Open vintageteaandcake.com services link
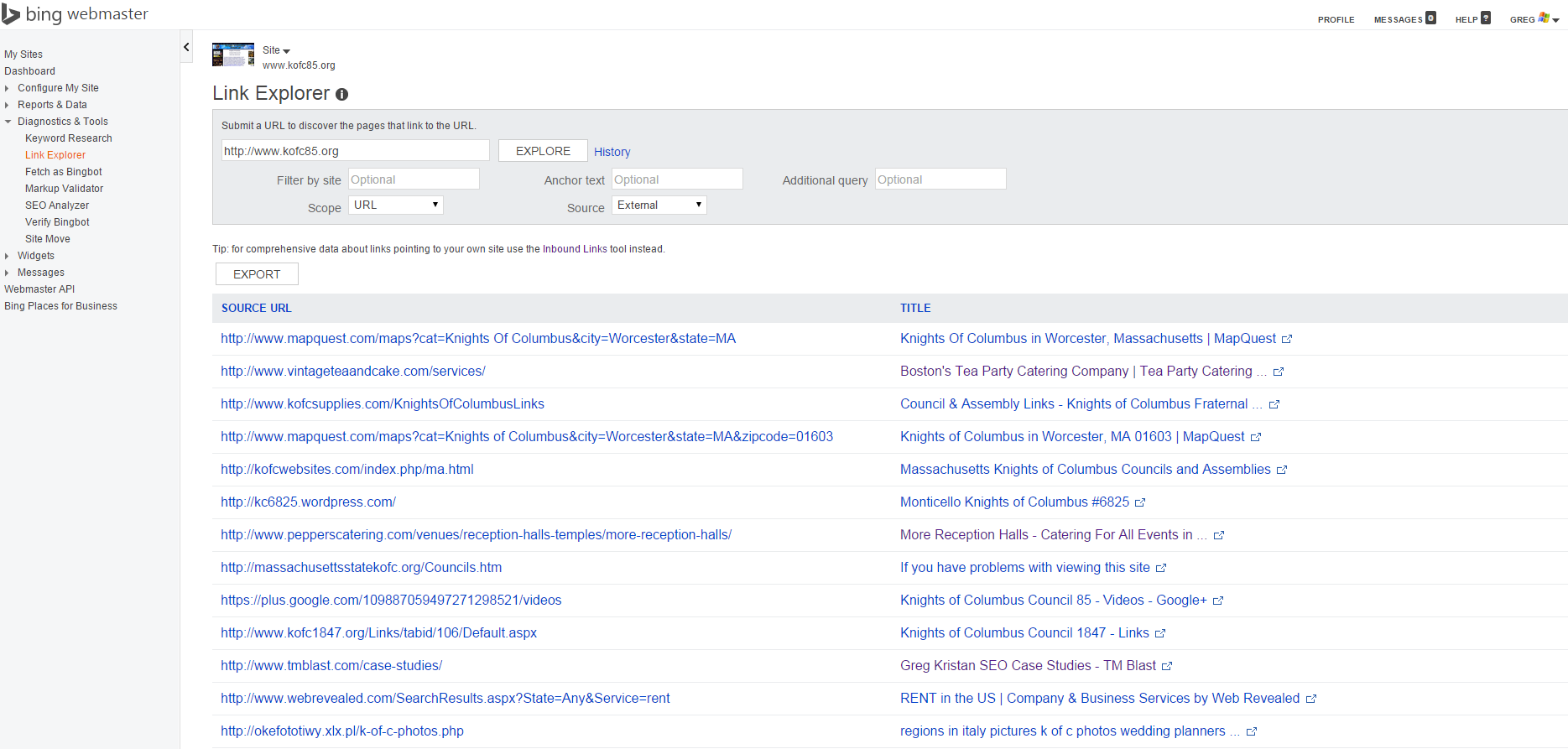1568x749 pixels. tap(353, 371)
